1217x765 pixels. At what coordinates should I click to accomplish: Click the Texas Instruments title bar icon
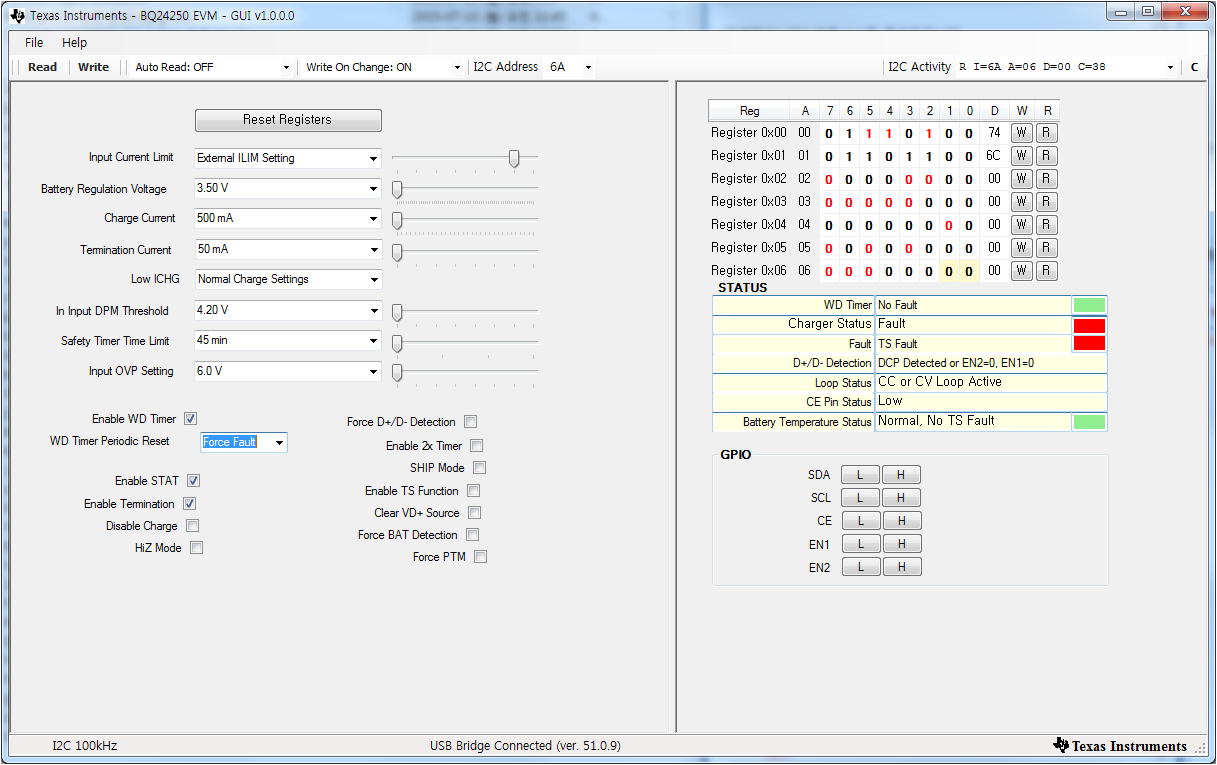(17, 16)
